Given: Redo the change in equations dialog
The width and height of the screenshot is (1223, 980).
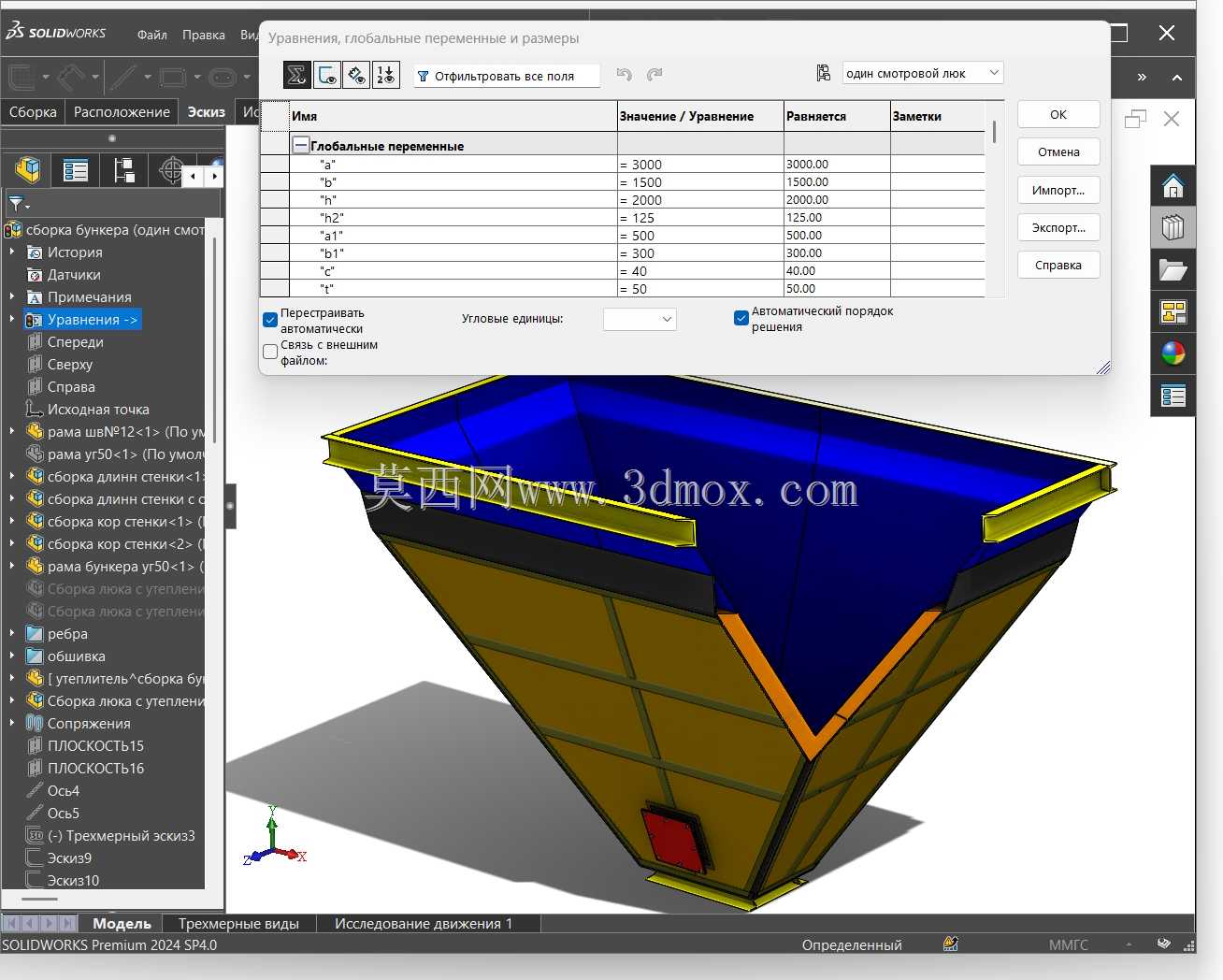Looking at the screenshot, I should pyautogui.click(x=655, y=75).
